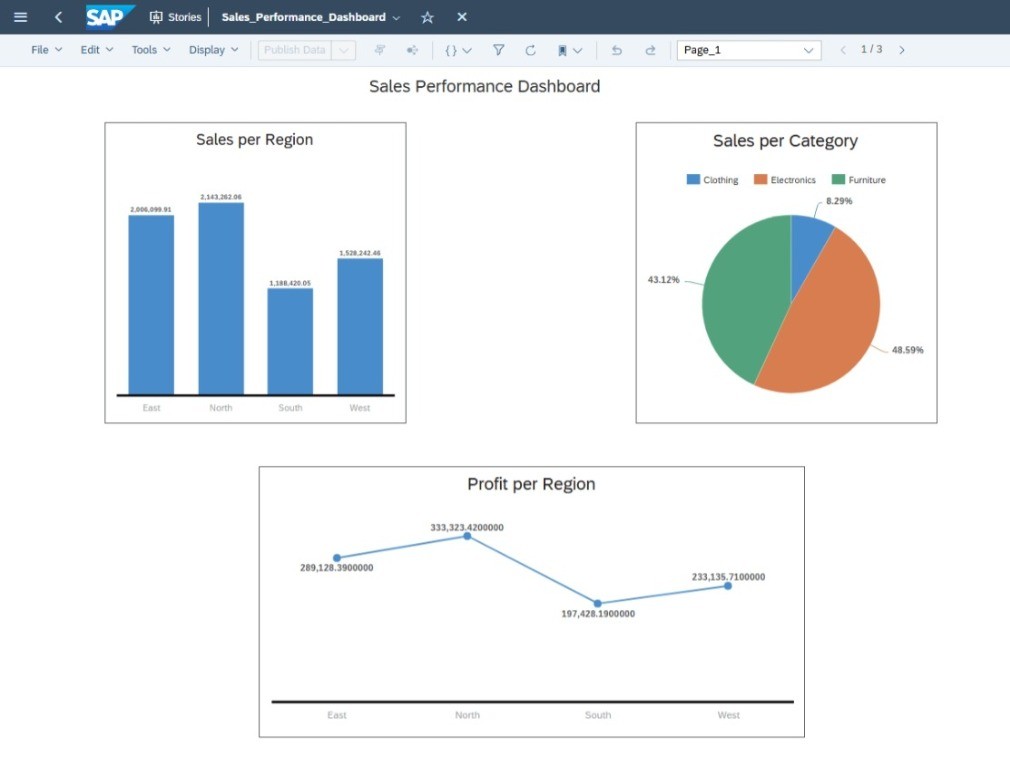
Task: Go to the next page arrow
Action: pyautogui.click(x=902, y=50)
